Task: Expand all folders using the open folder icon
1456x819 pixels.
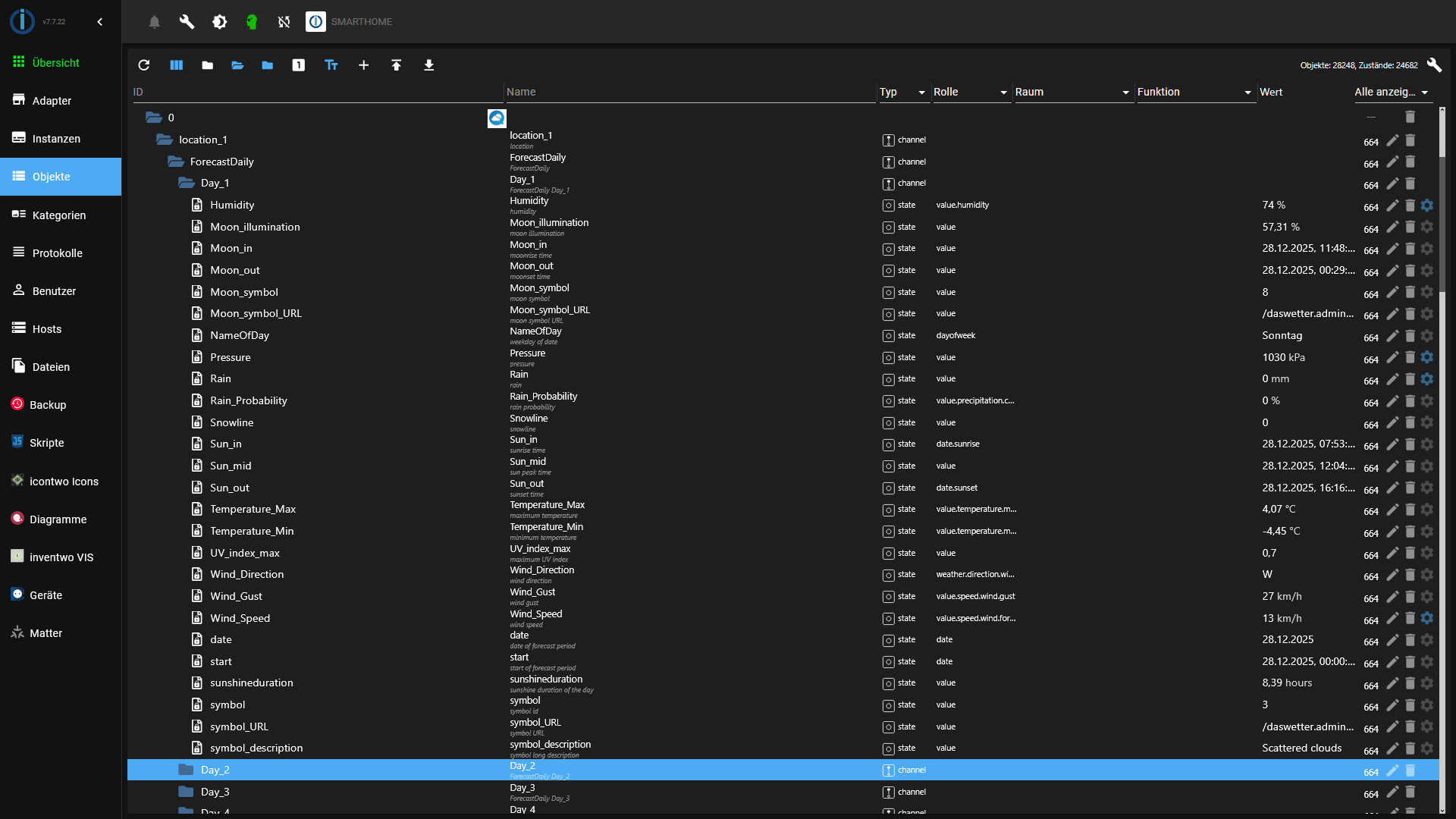Action: [237, 65]
